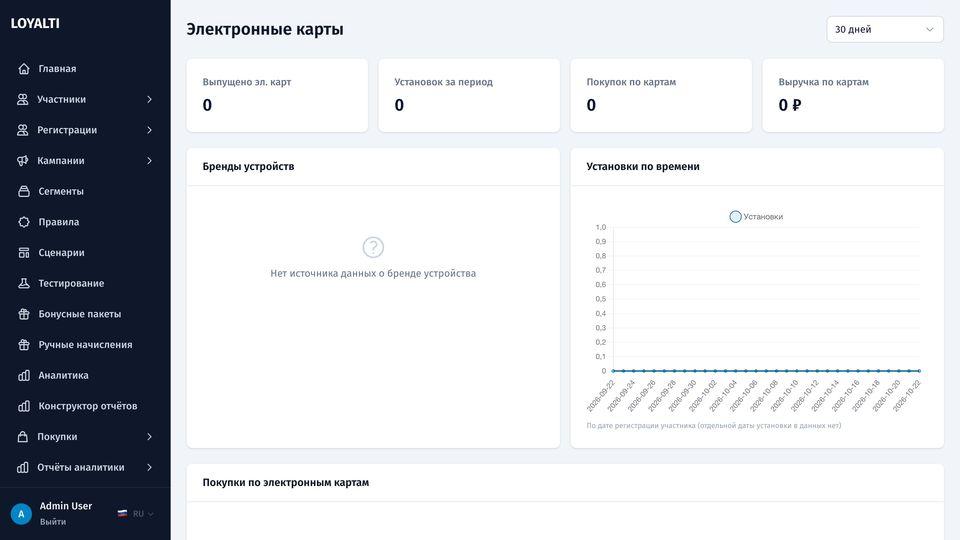
Task: Click the Покупок по картам card
Action: pyautogui.click(x=661, y=96)
